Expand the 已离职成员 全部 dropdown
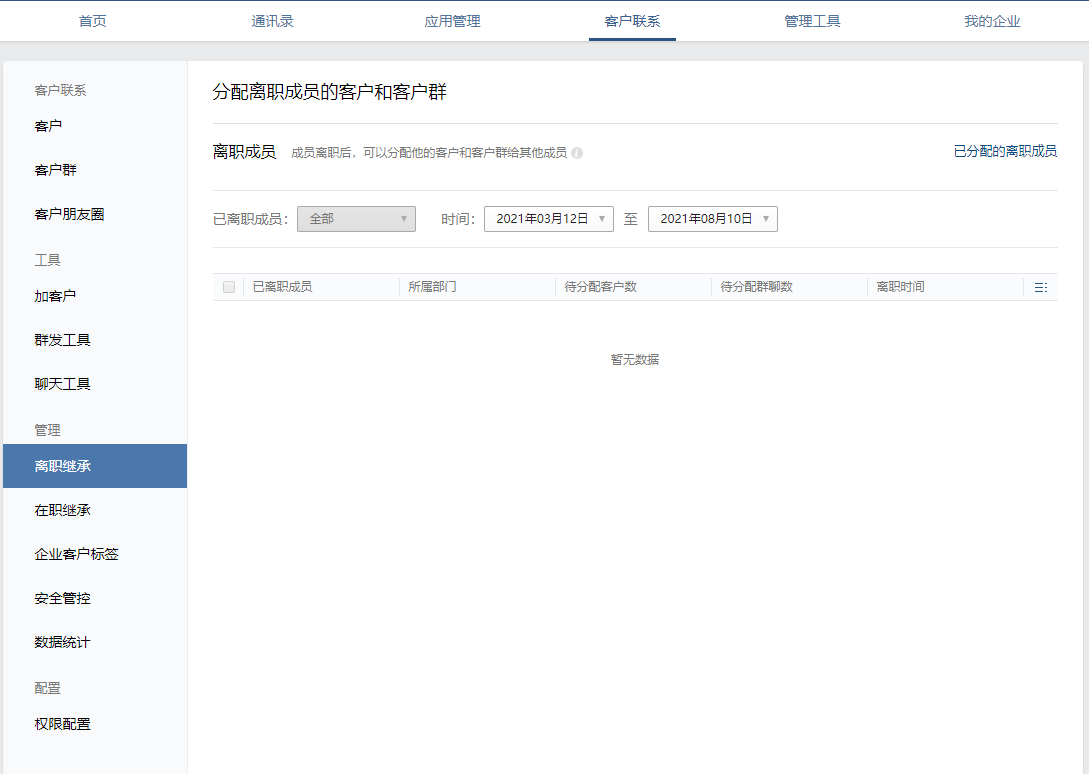The image size is (1089, 774). 356,219
